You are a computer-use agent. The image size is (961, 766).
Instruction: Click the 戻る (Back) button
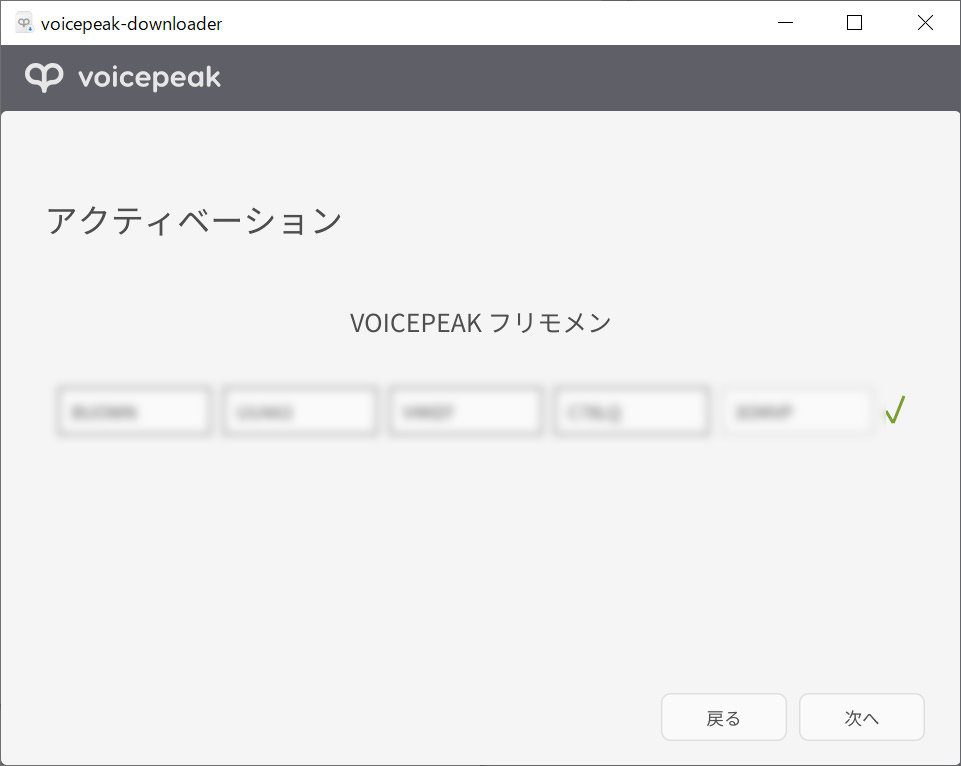(x=723, y=717)
